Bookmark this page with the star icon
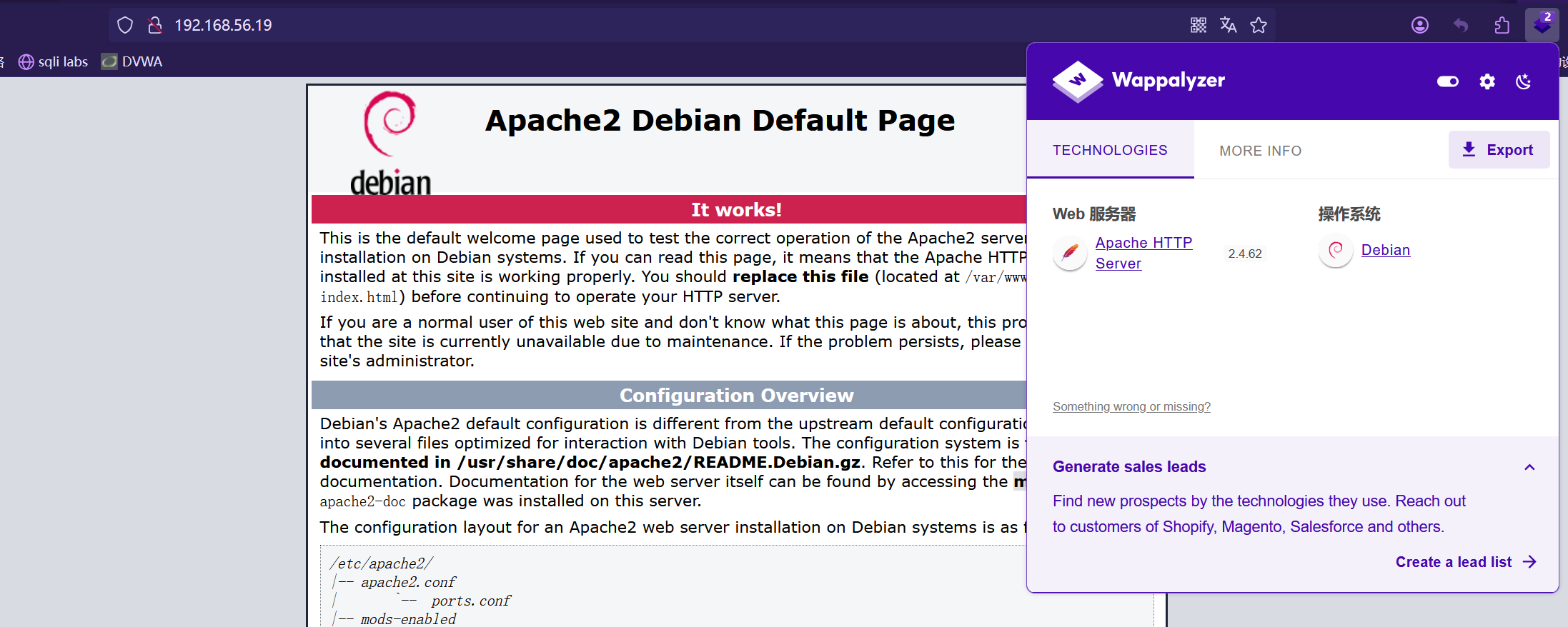 pos(1259,25)
